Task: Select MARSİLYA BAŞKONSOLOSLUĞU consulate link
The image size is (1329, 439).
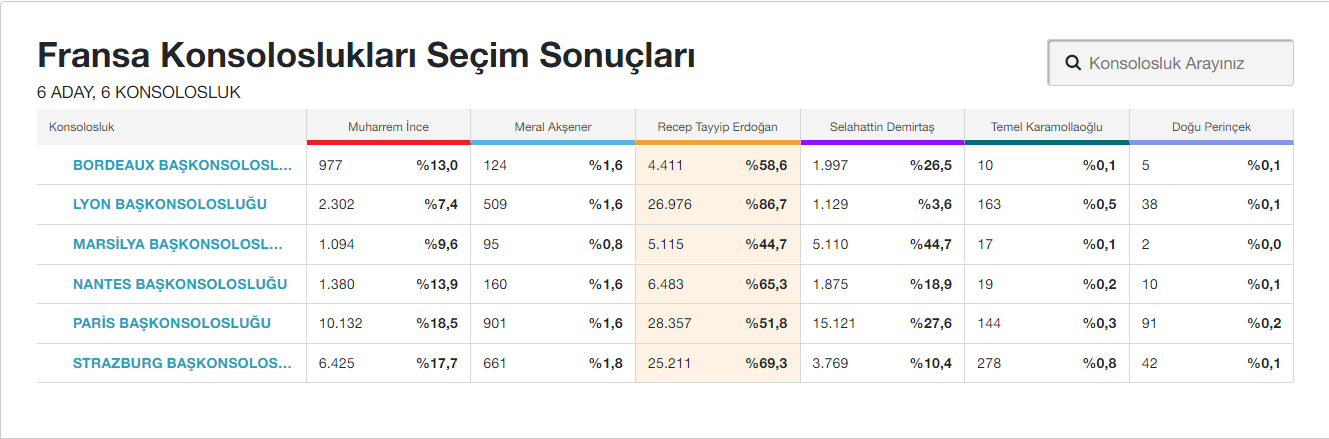Action: tap(182, 244)
